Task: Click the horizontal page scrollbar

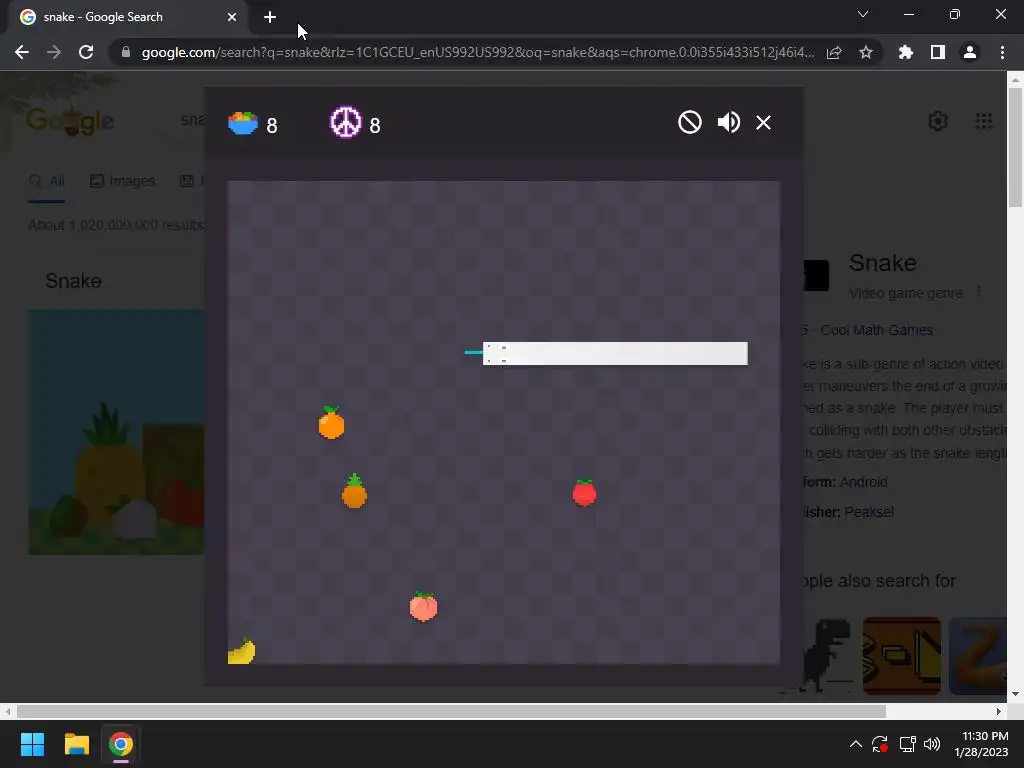Action: coord(451,711)
